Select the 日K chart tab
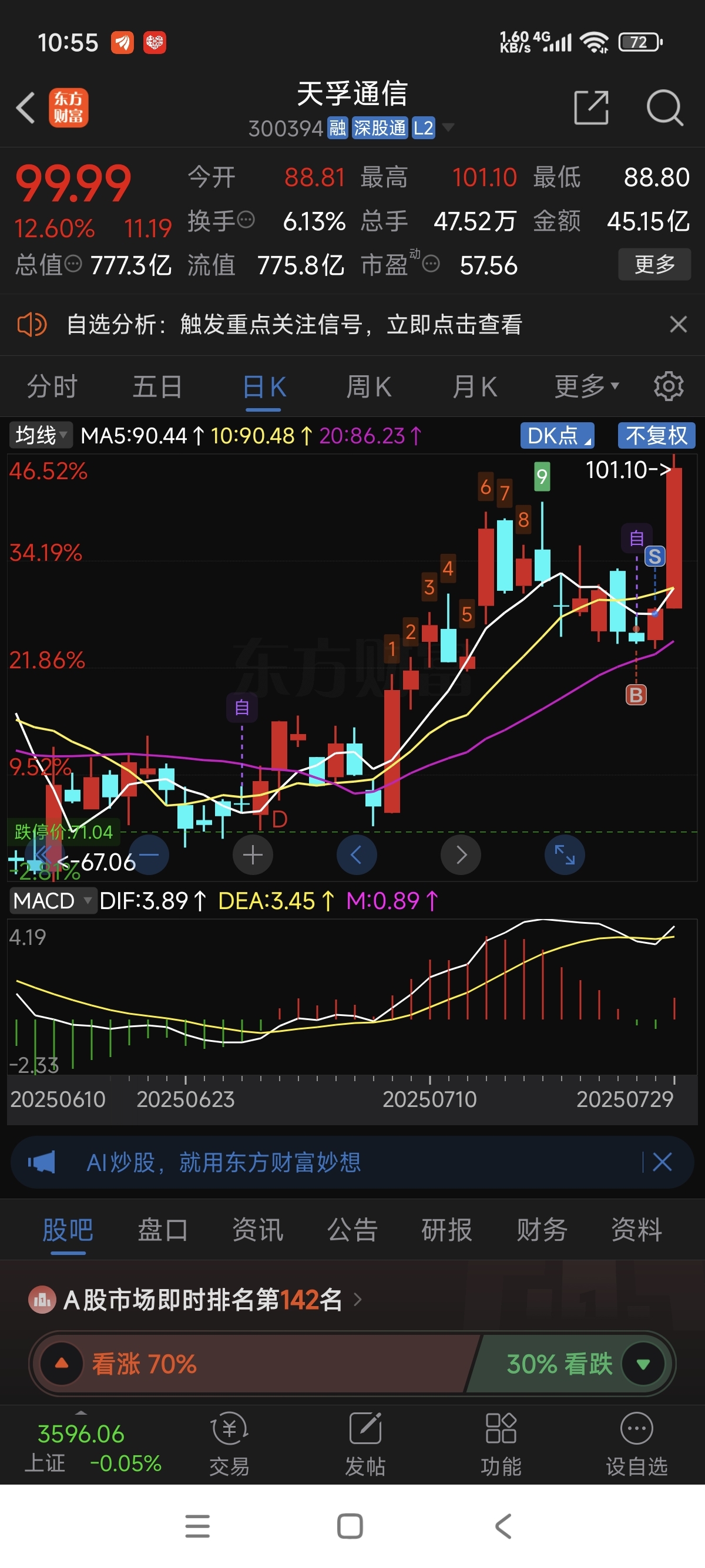Screen dimensions: 705x1568 [x=264, y=387]
